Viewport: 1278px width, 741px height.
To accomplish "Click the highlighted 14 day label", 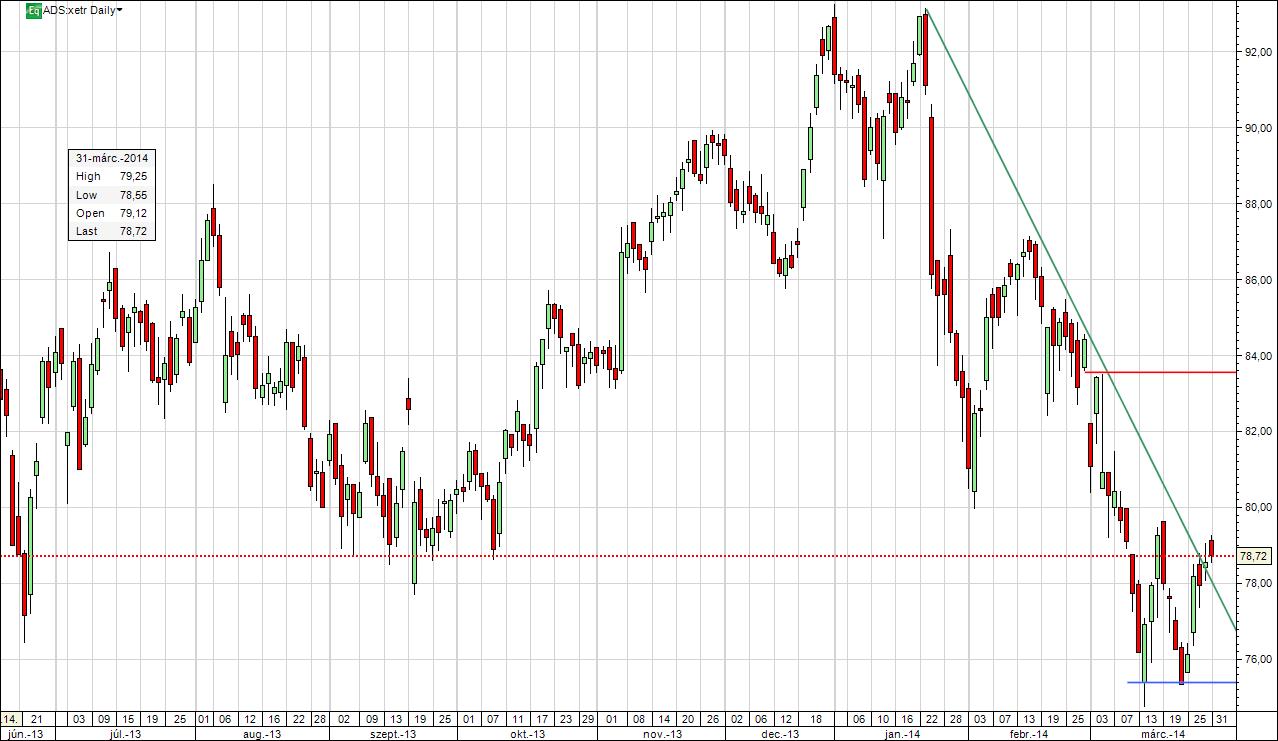I will pyautogui.click(x=10, y=719).
